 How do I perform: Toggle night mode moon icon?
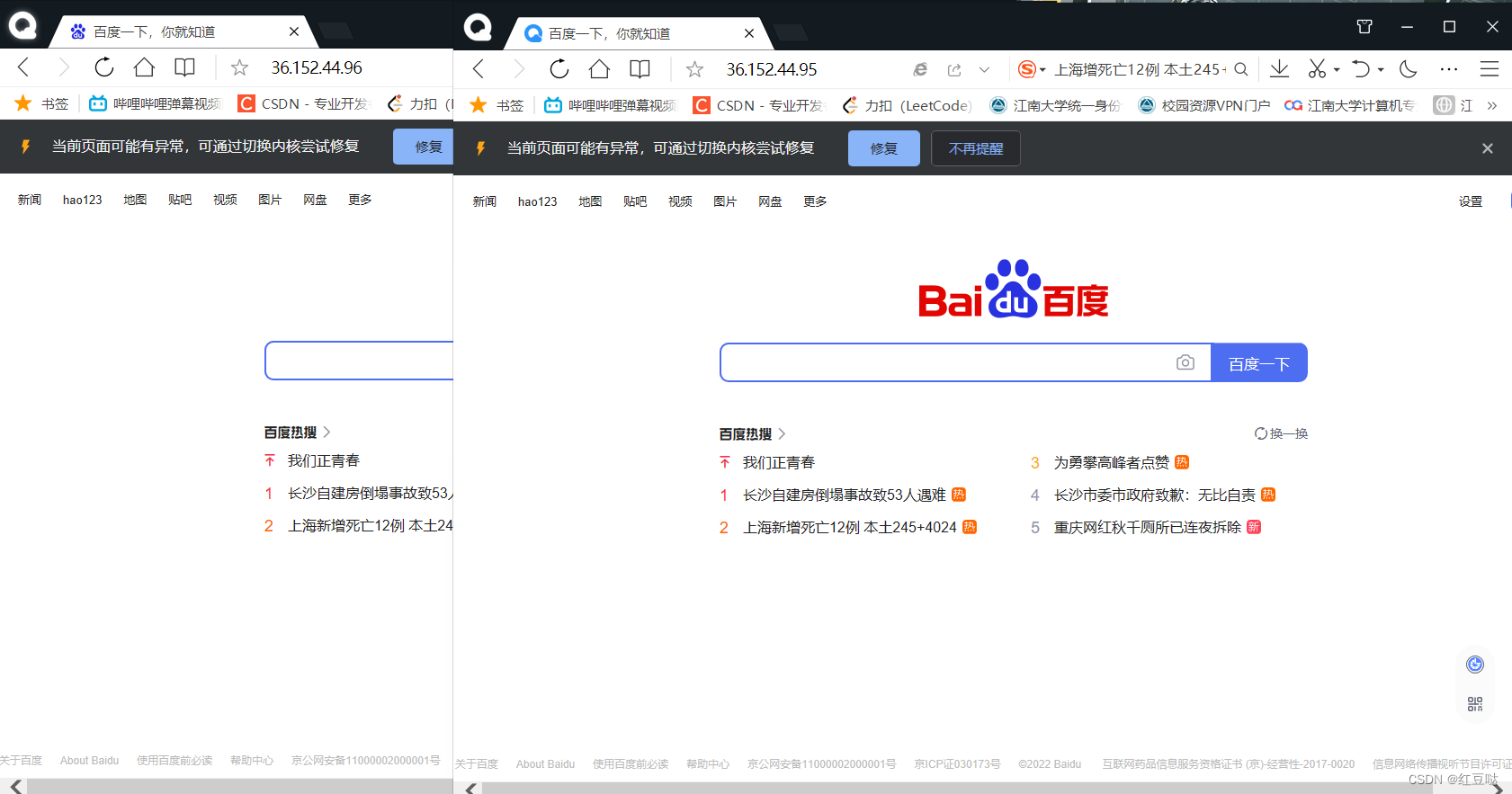click(x=1409, y=69)
